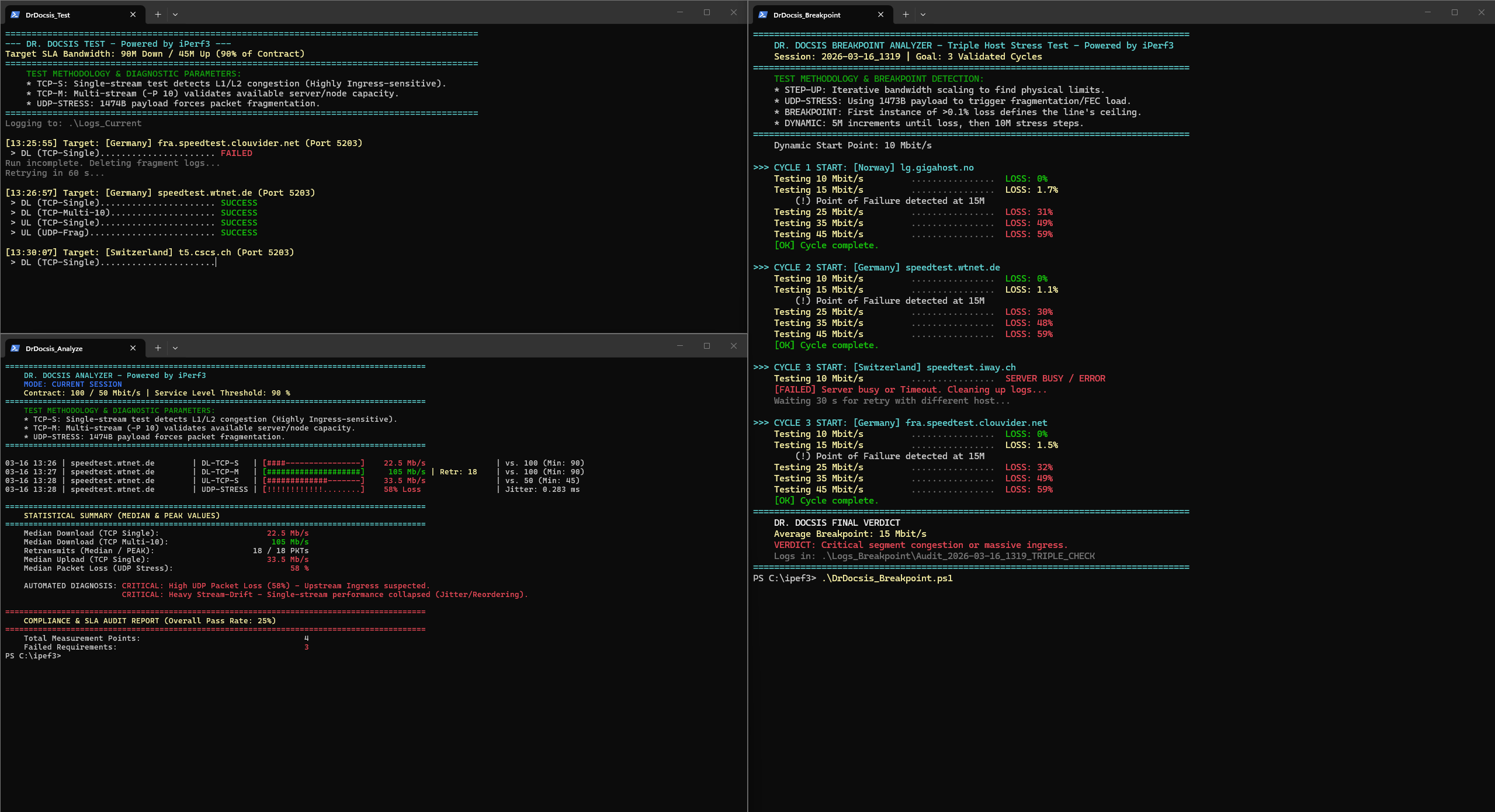
Task: Click PowerShell icon on DrDocsis_Analyze tab
Action: [x=15, y=348]
